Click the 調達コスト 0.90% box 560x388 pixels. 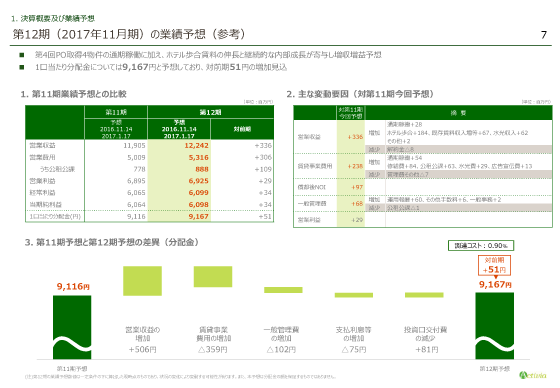[481, 245]
